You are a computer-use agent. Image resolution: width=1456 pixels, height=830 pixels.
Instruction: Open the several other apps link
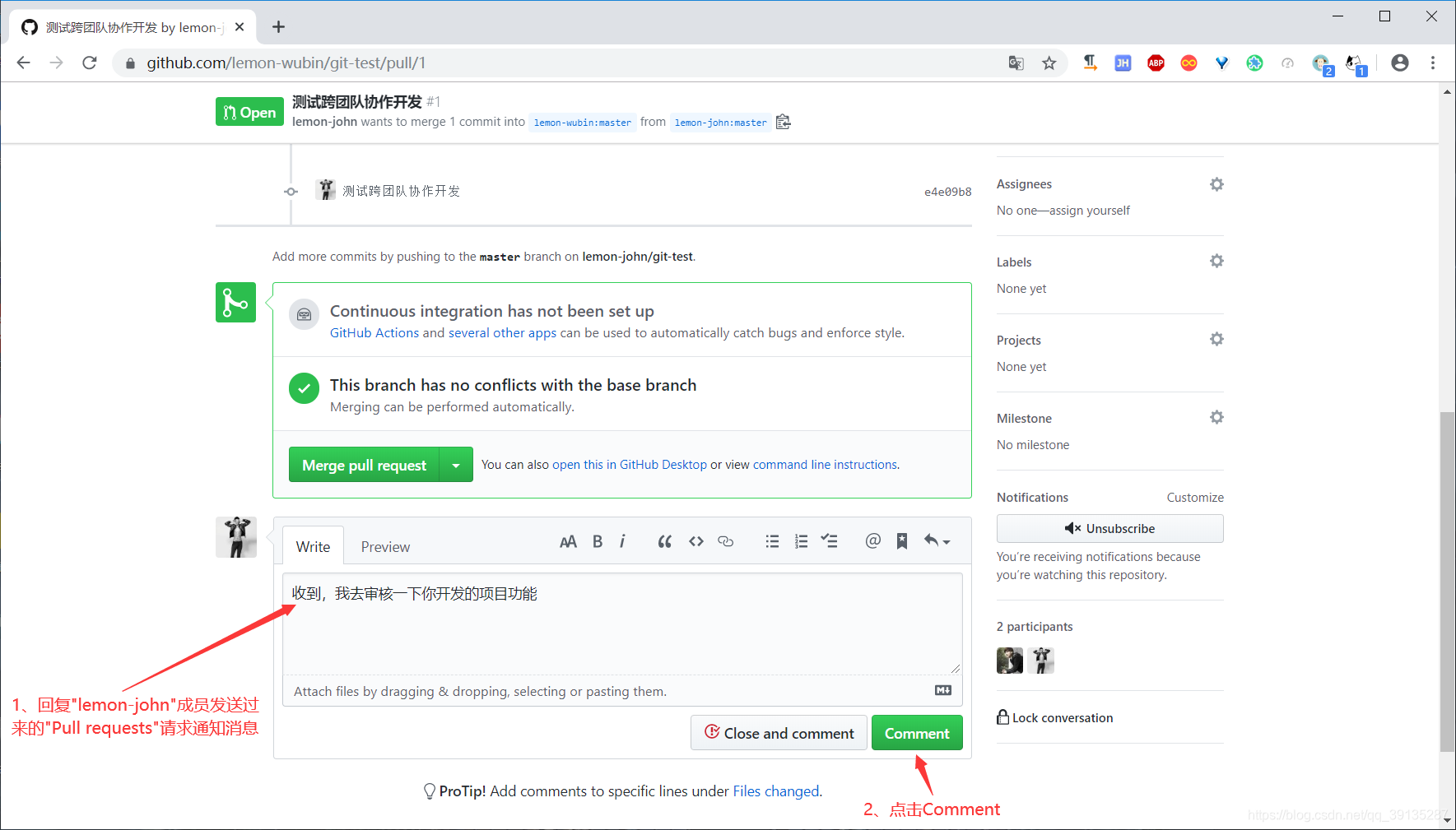coord(502,332)
